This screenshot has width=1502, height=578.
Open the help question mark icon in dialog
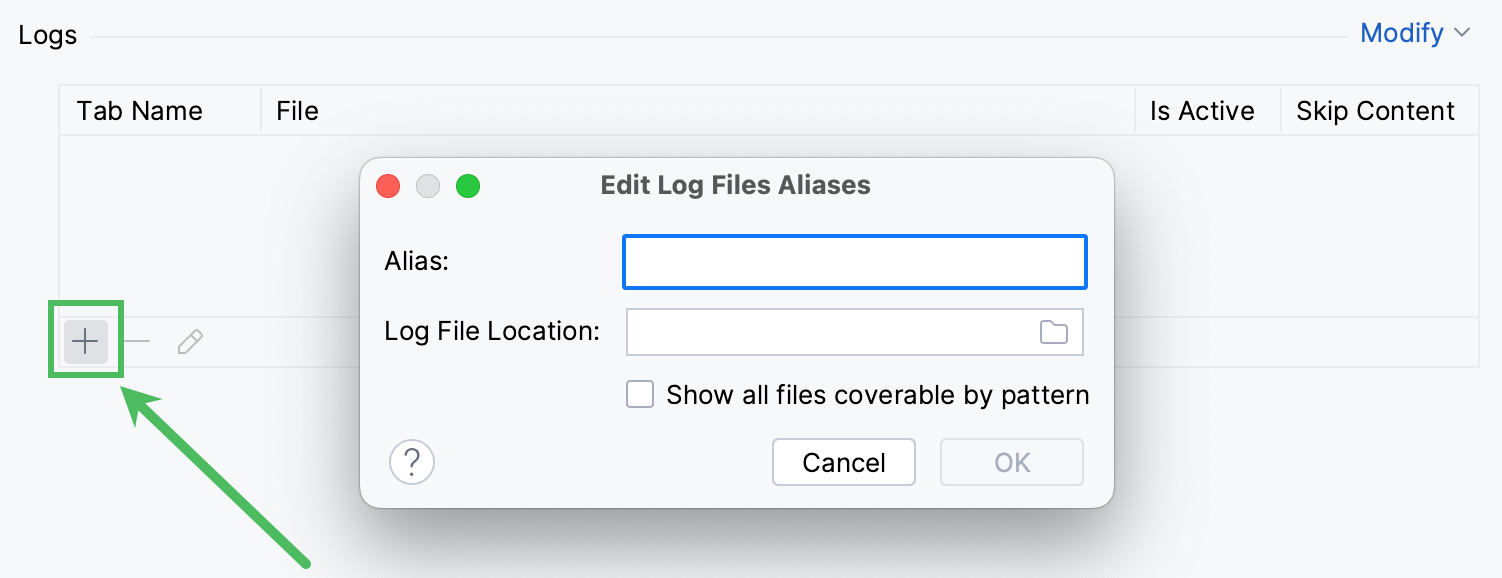(412, 462)
